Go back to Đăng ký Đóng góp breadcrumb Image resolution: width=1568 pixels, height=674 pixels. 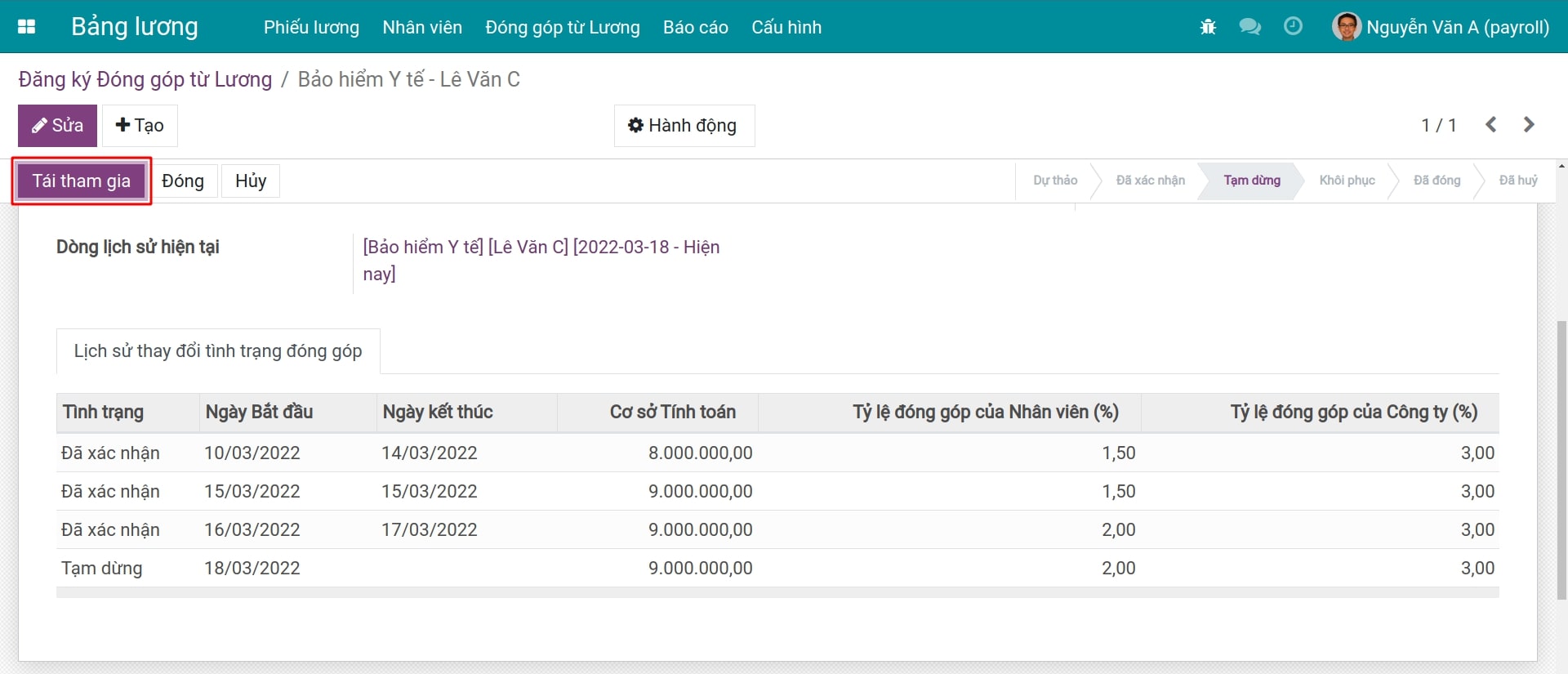click(x=145, y=80)
